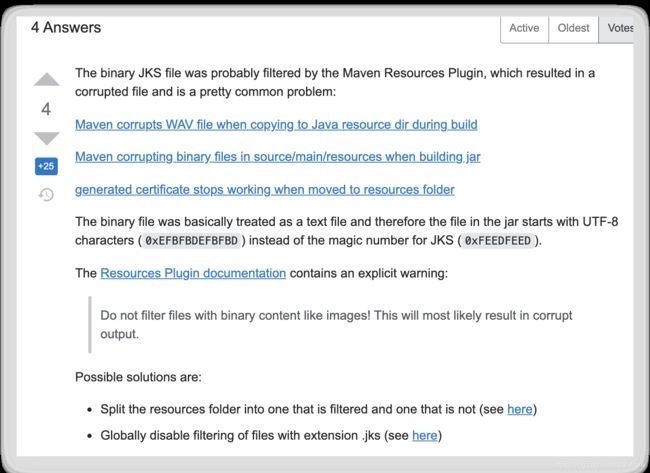Click the vote count number 4
The width and height of the screenshot is (650, 473).
click(46, 109)
